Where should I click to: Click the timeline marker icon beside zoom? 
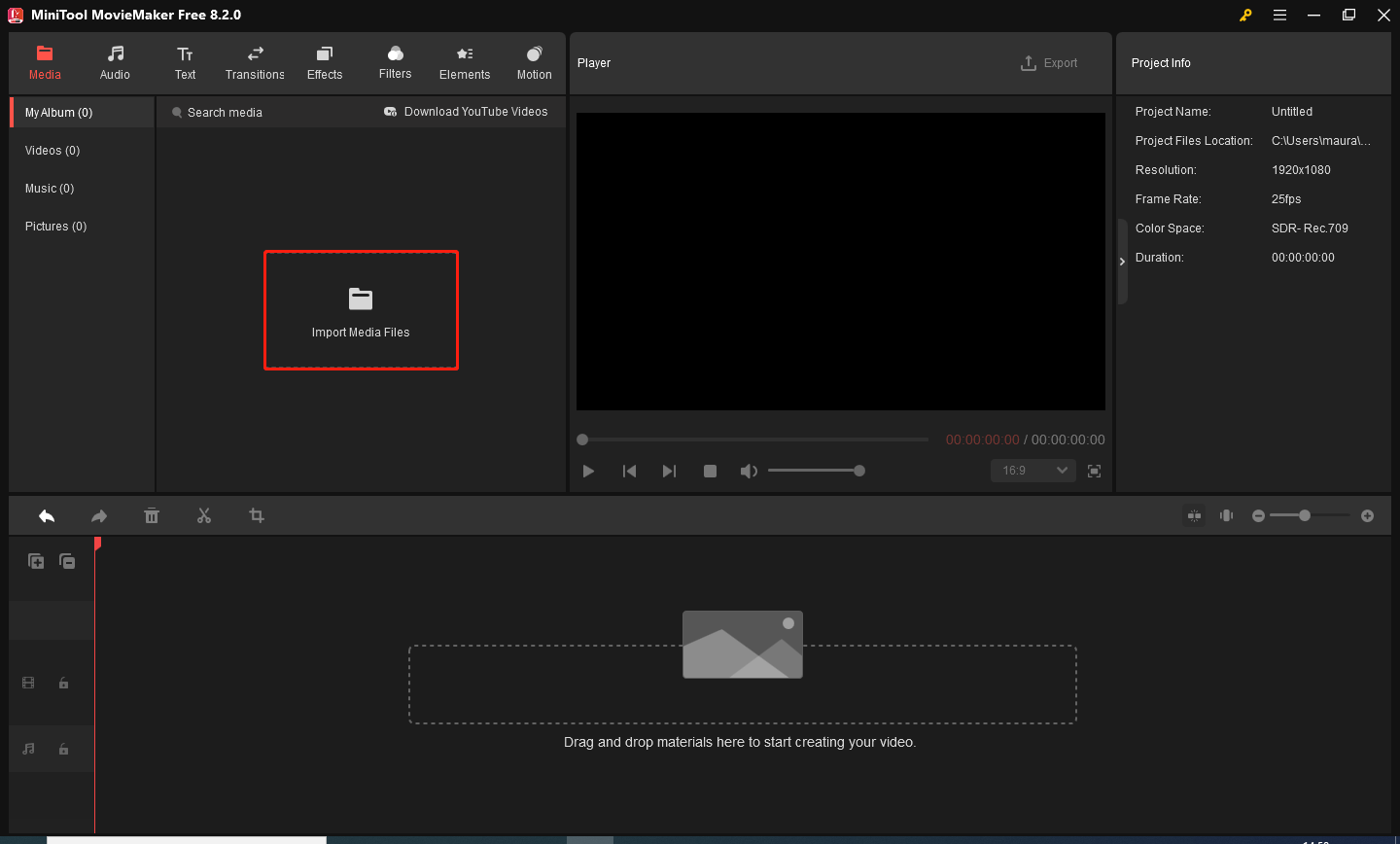tap(1227, 515)
